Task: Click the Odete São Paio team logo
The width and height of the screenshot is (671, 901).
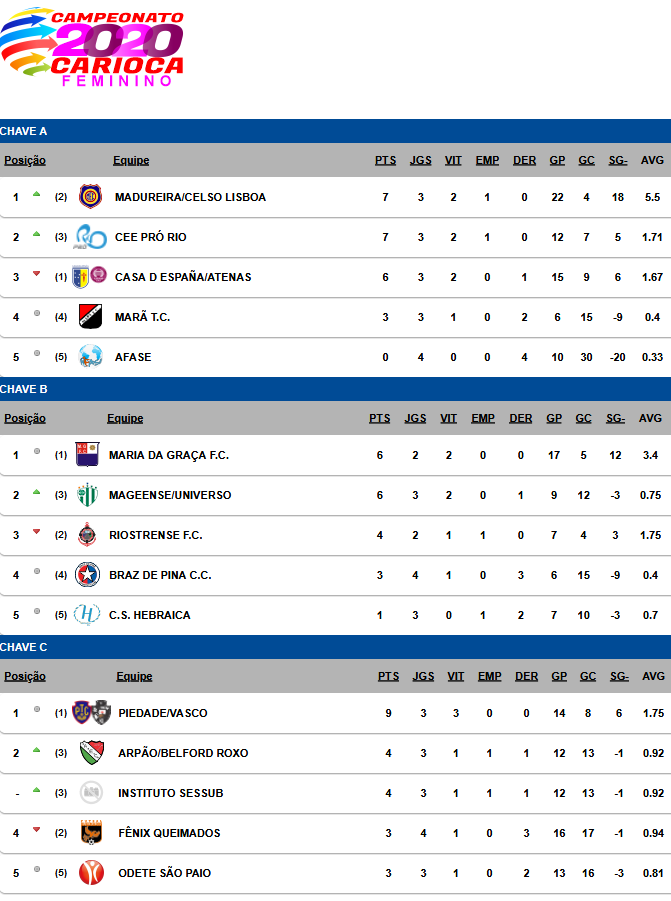Action: 92,873
